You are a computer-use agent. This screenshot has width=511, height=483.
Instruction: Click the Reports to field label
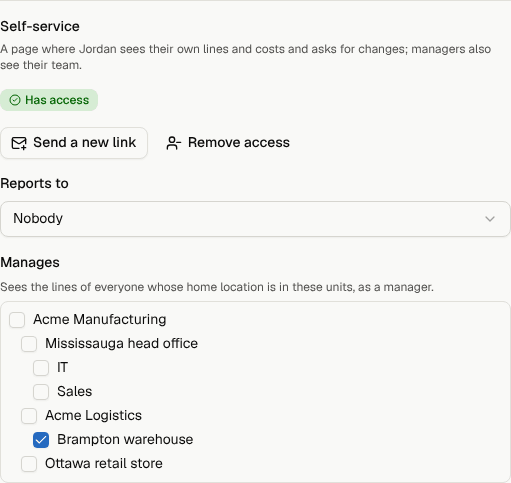pos(34,183)
